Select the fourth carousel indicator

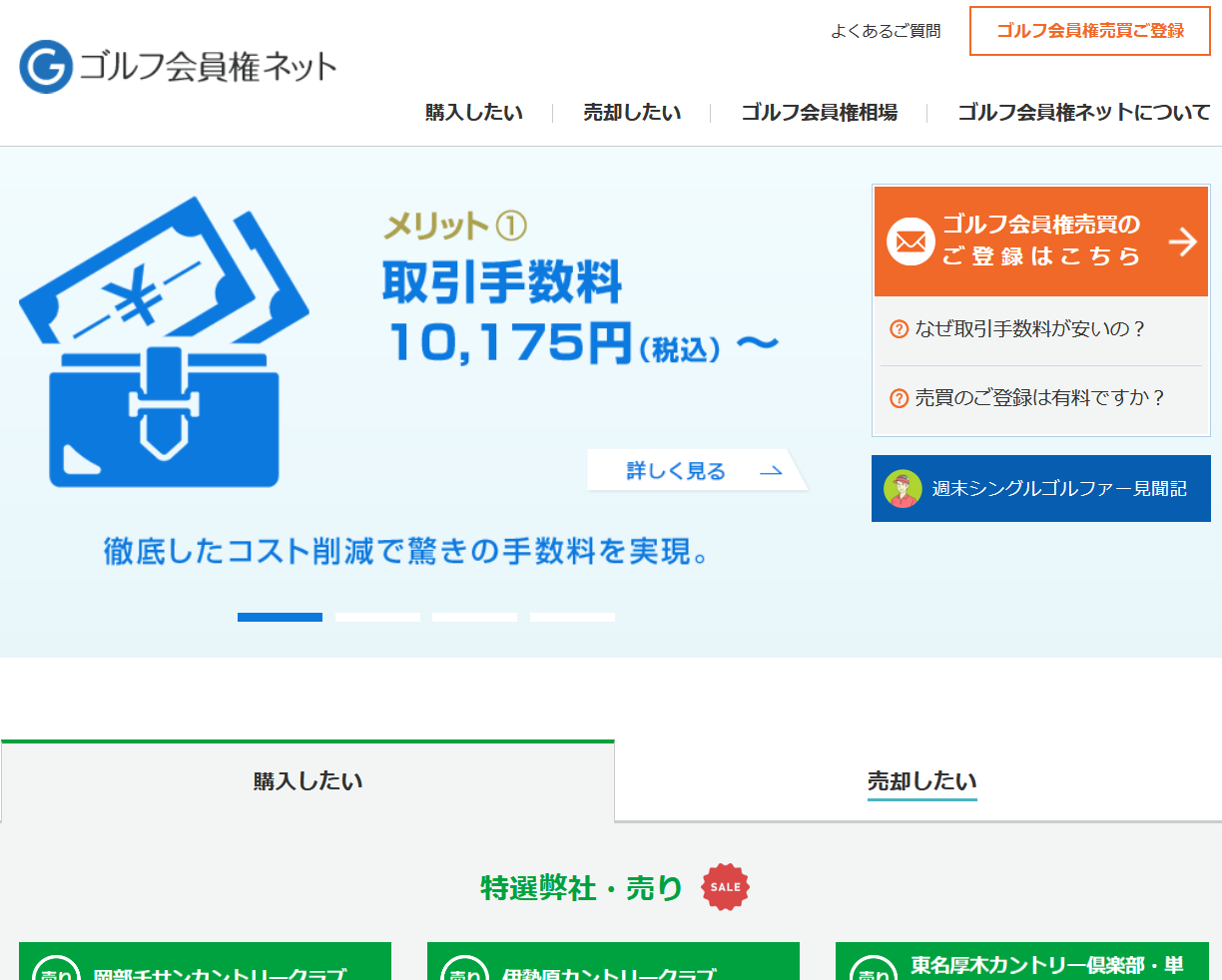coord(572,617)
